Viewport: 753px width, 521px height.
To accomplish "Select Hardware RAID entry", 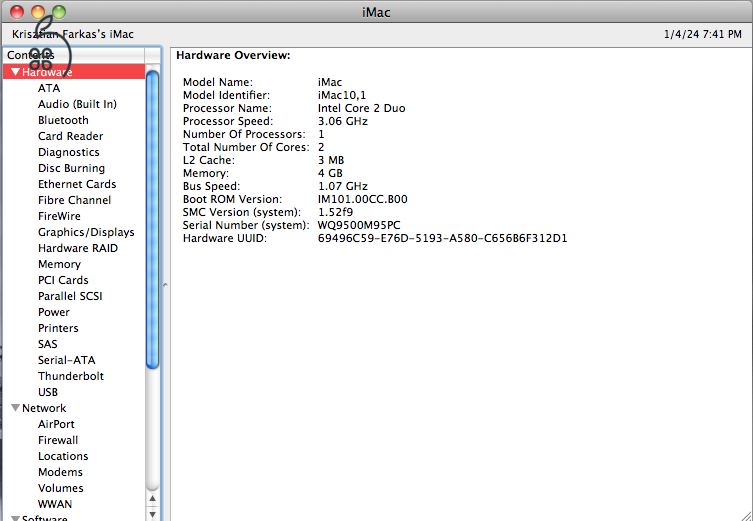I will point(78,248).
